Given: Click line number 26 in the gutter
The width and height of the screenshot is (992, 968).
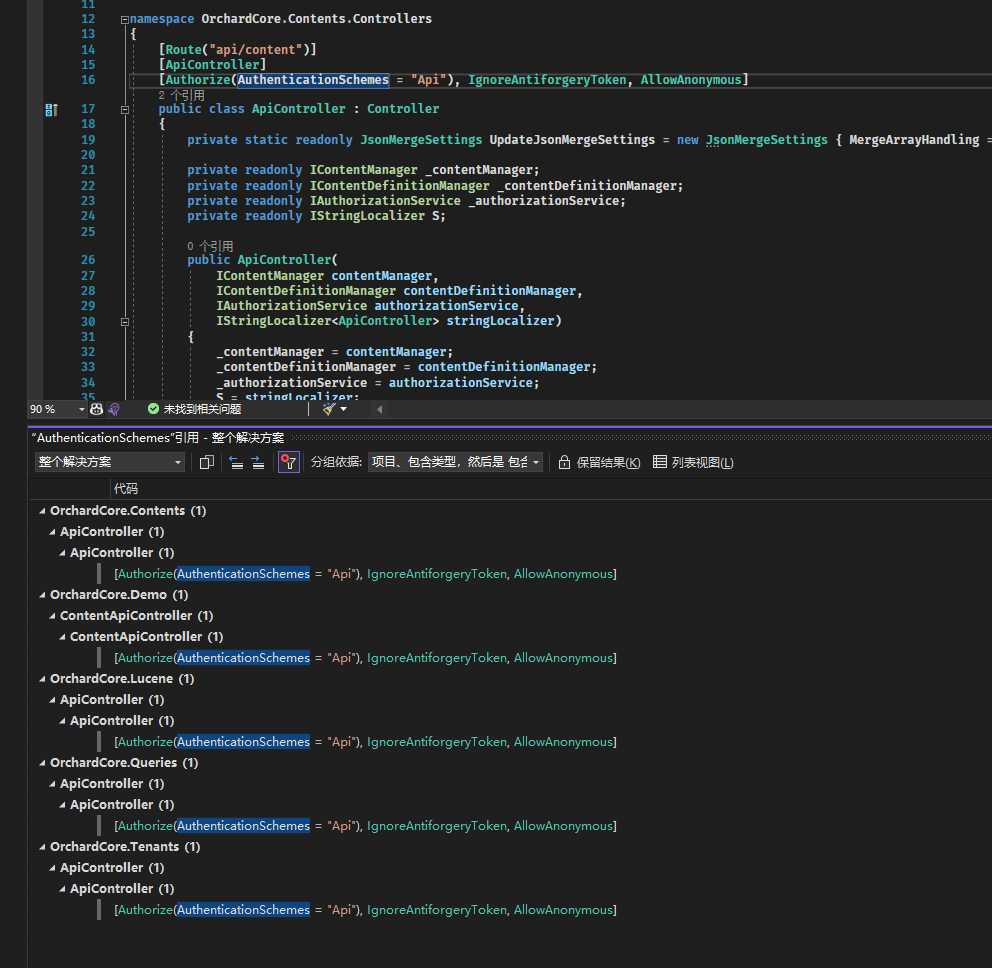Looking at the screenshot, I should tap(88, 260).
